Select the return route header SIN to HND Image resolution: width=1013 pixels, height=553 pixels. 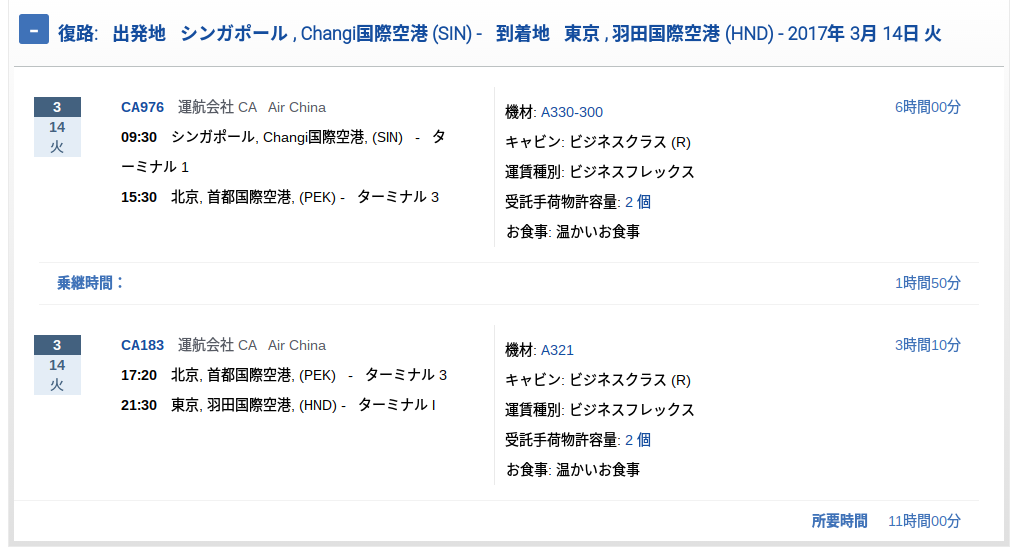(x=499, y=33)
